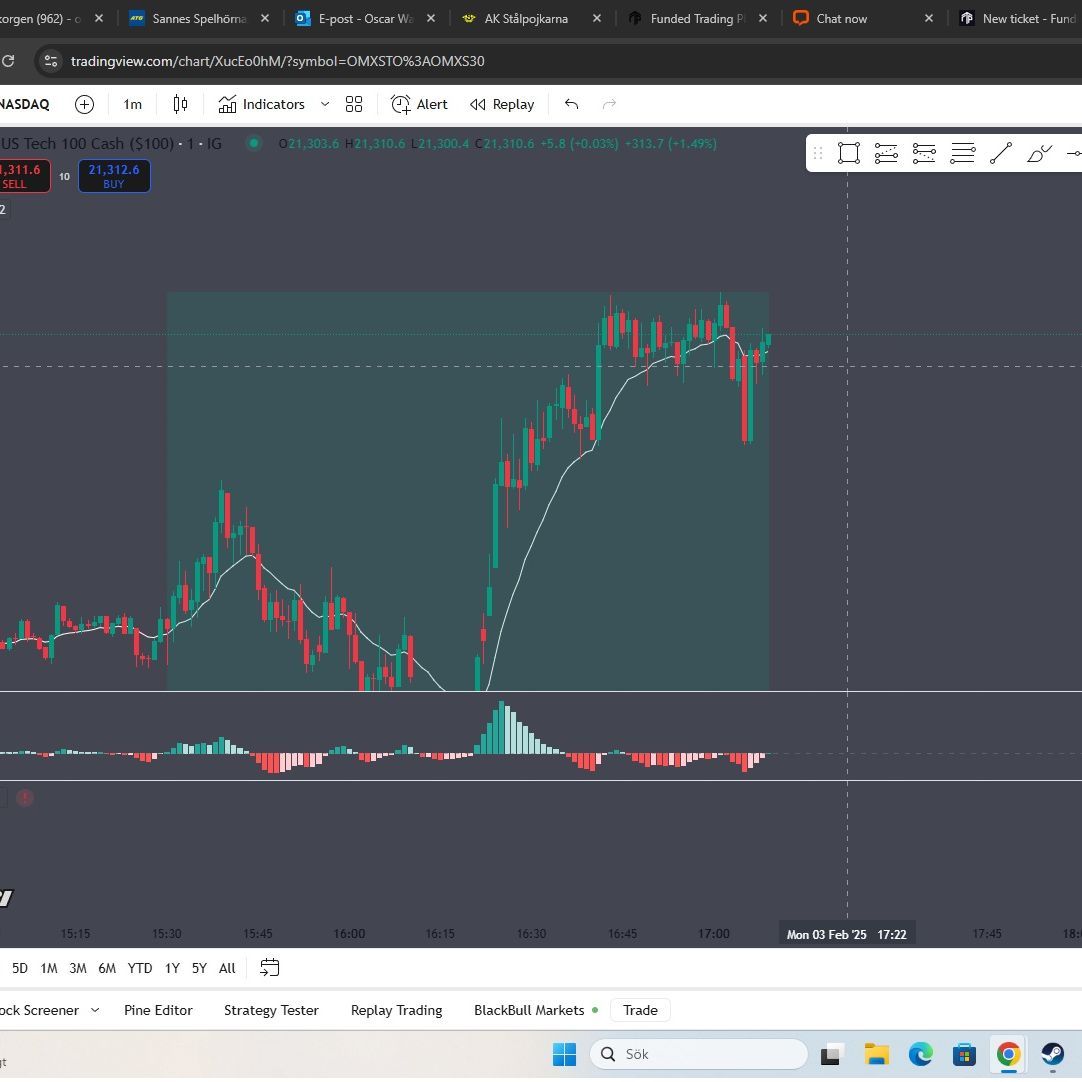Viewport: 1082px width, 1082px height.
Task: Select the All date range
Action: click(x=227, y=968)
